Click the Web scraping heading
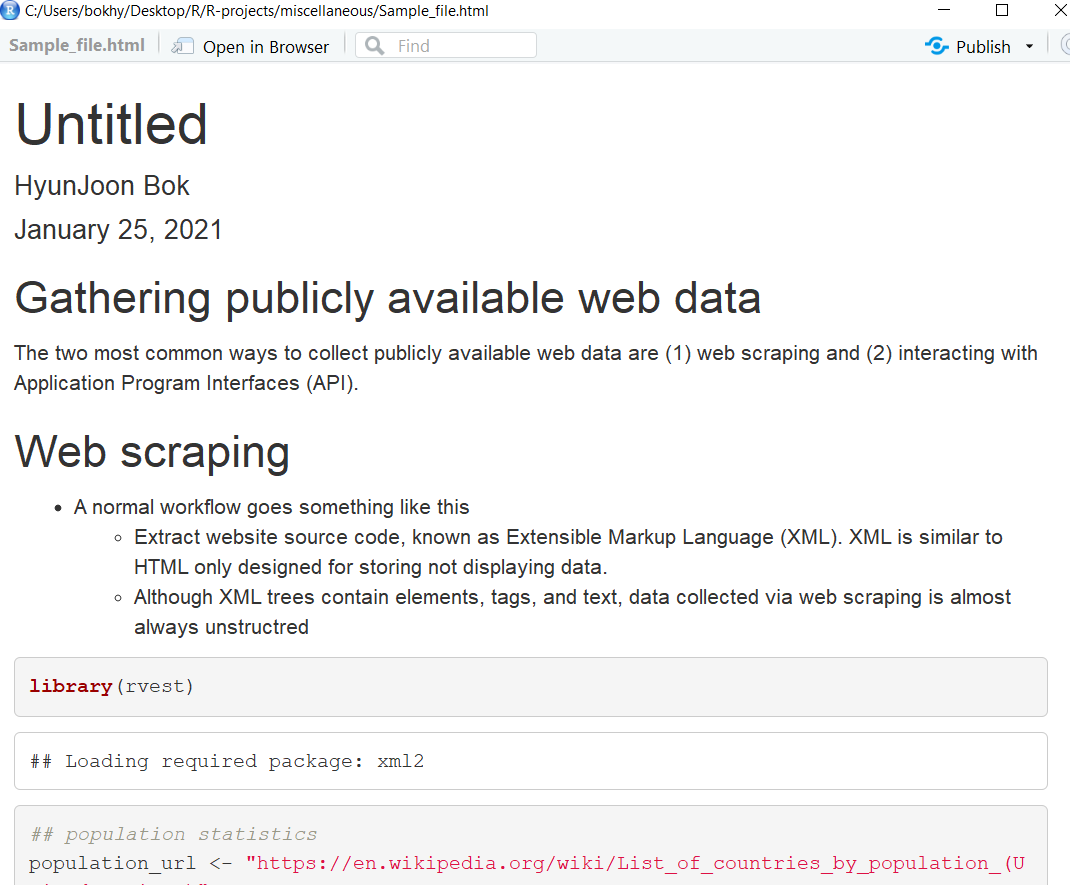Viewport: 1070px width, 885px height. pos(151,452)
